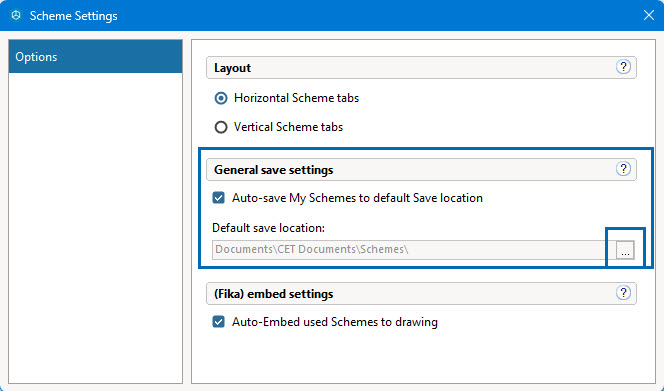Open help for (Fika) embed settings
664x391 pixels.
click(623, 293)
